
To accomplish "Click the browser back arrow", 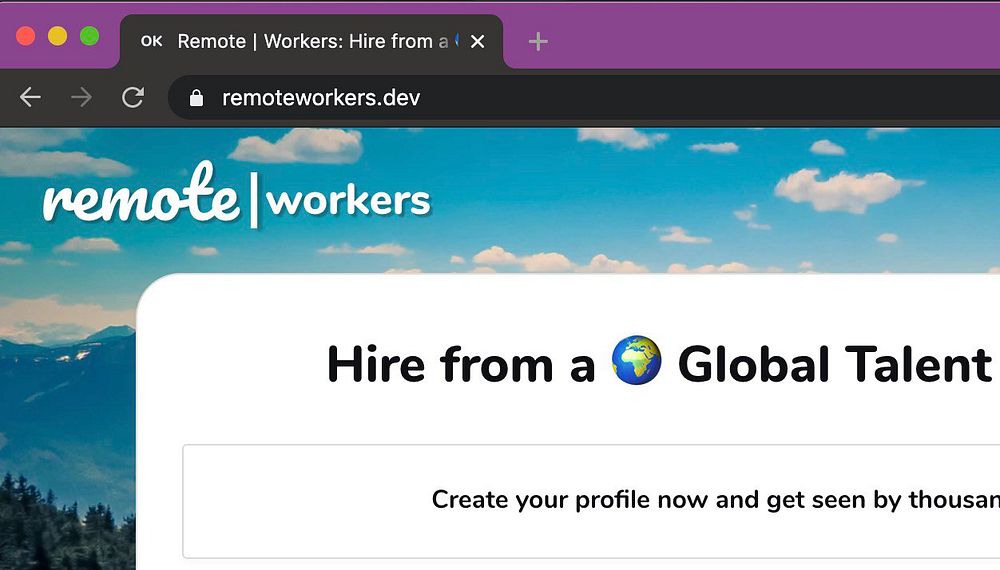I will 31,97.
